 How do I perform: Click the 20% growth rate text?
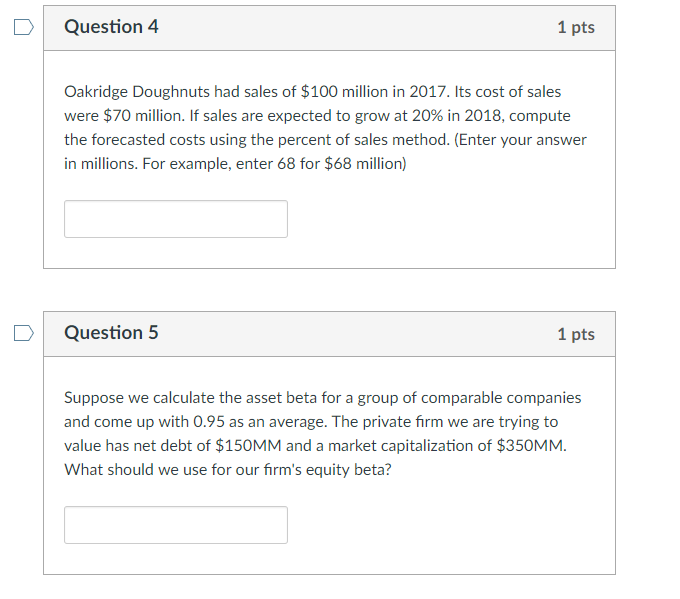428,116
